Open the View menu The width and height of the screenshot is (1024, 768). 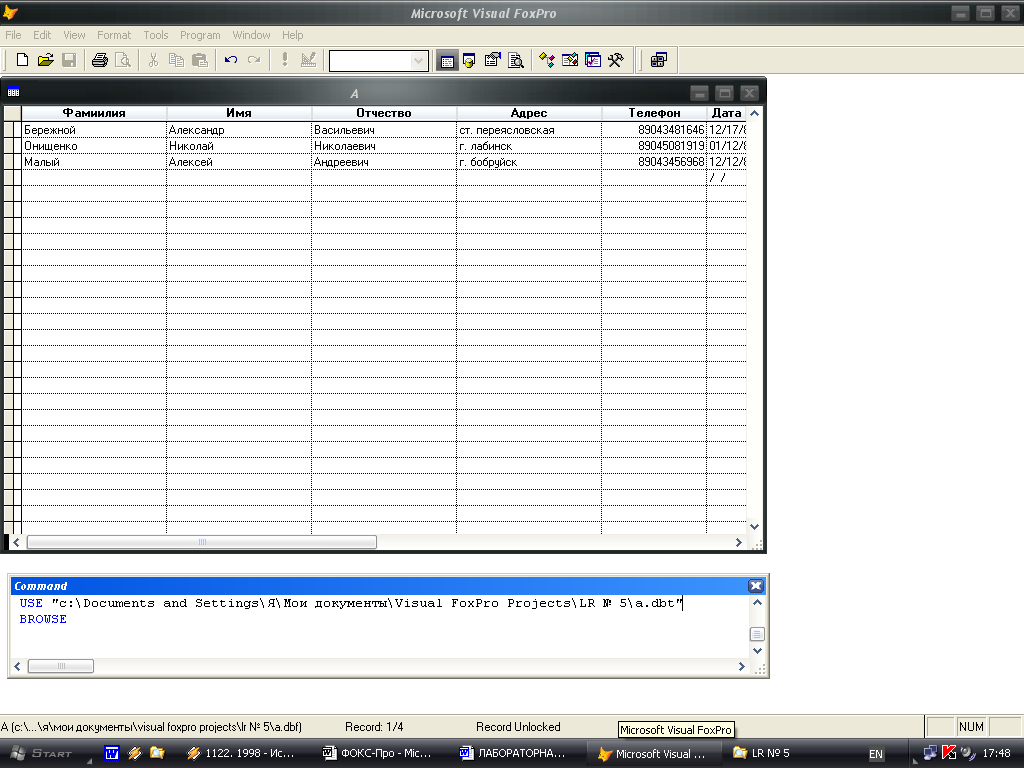[x=74, y=35]
